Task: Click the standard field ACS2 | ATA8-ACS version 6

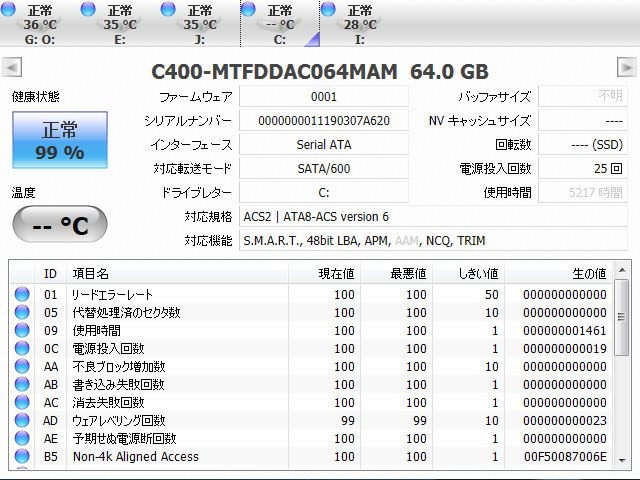Action: click(433, 216)
